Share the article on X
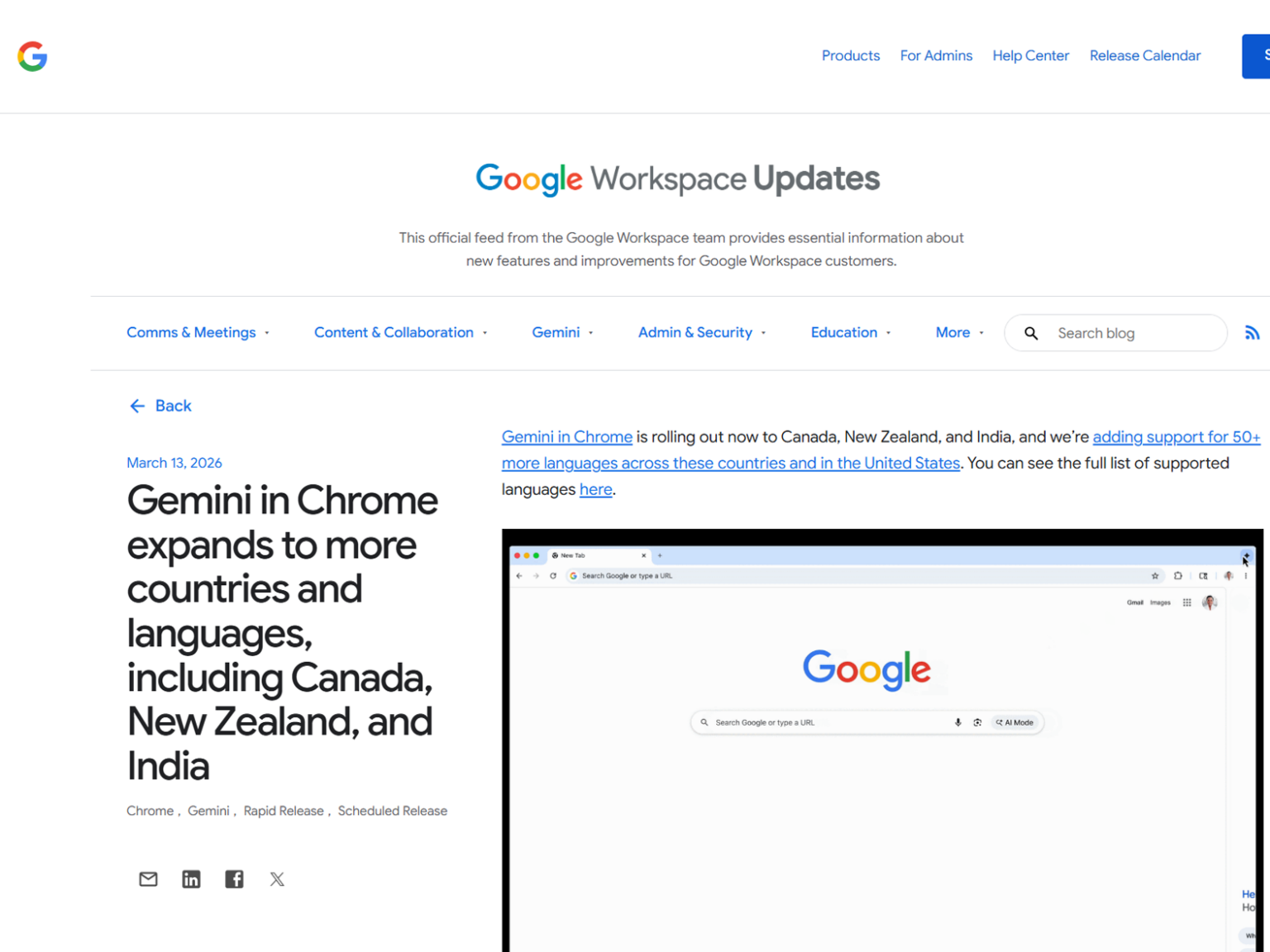 (277, 878)
